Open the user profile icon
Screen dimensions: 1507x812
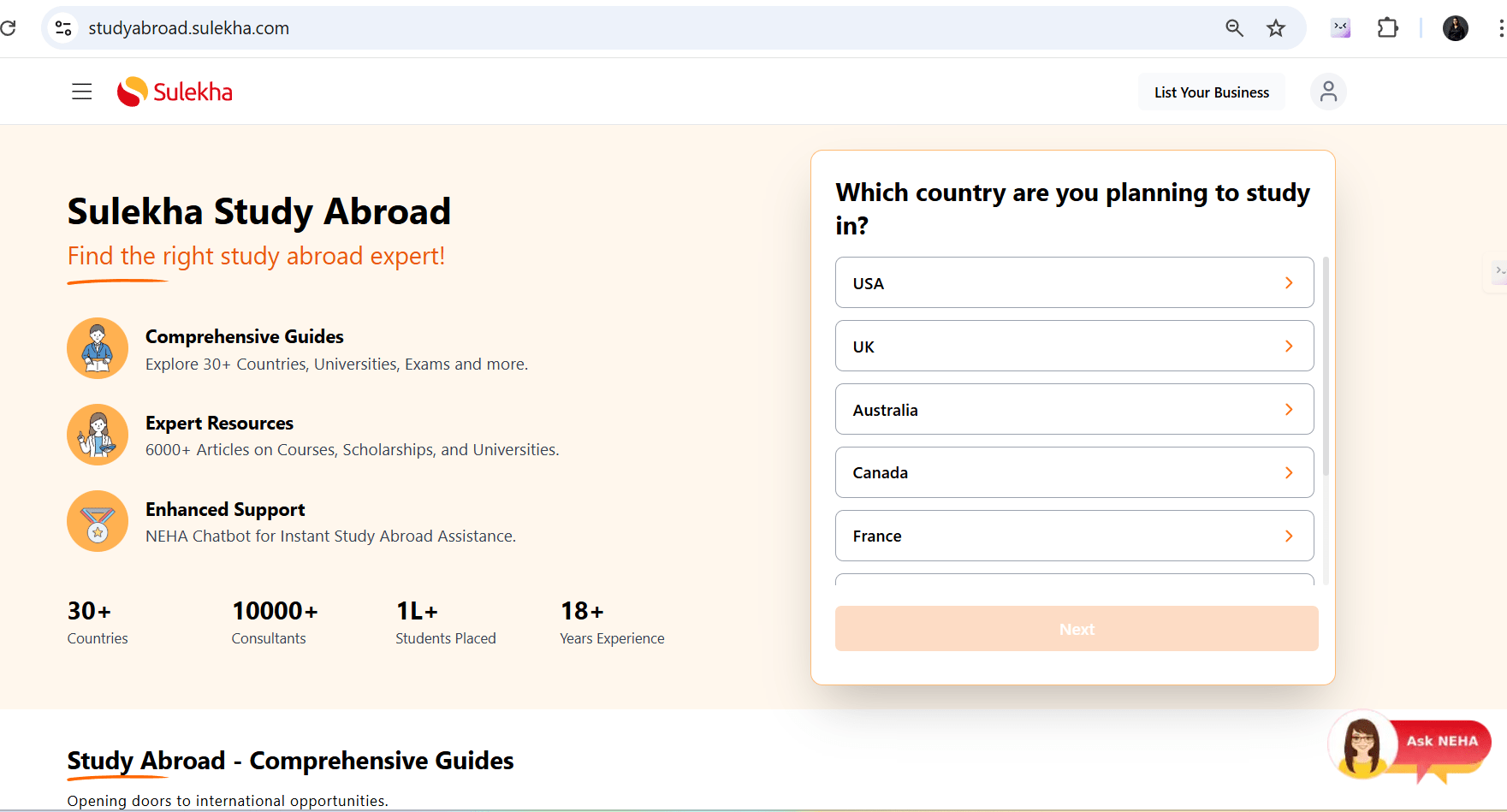click(x=1328, y=92)
